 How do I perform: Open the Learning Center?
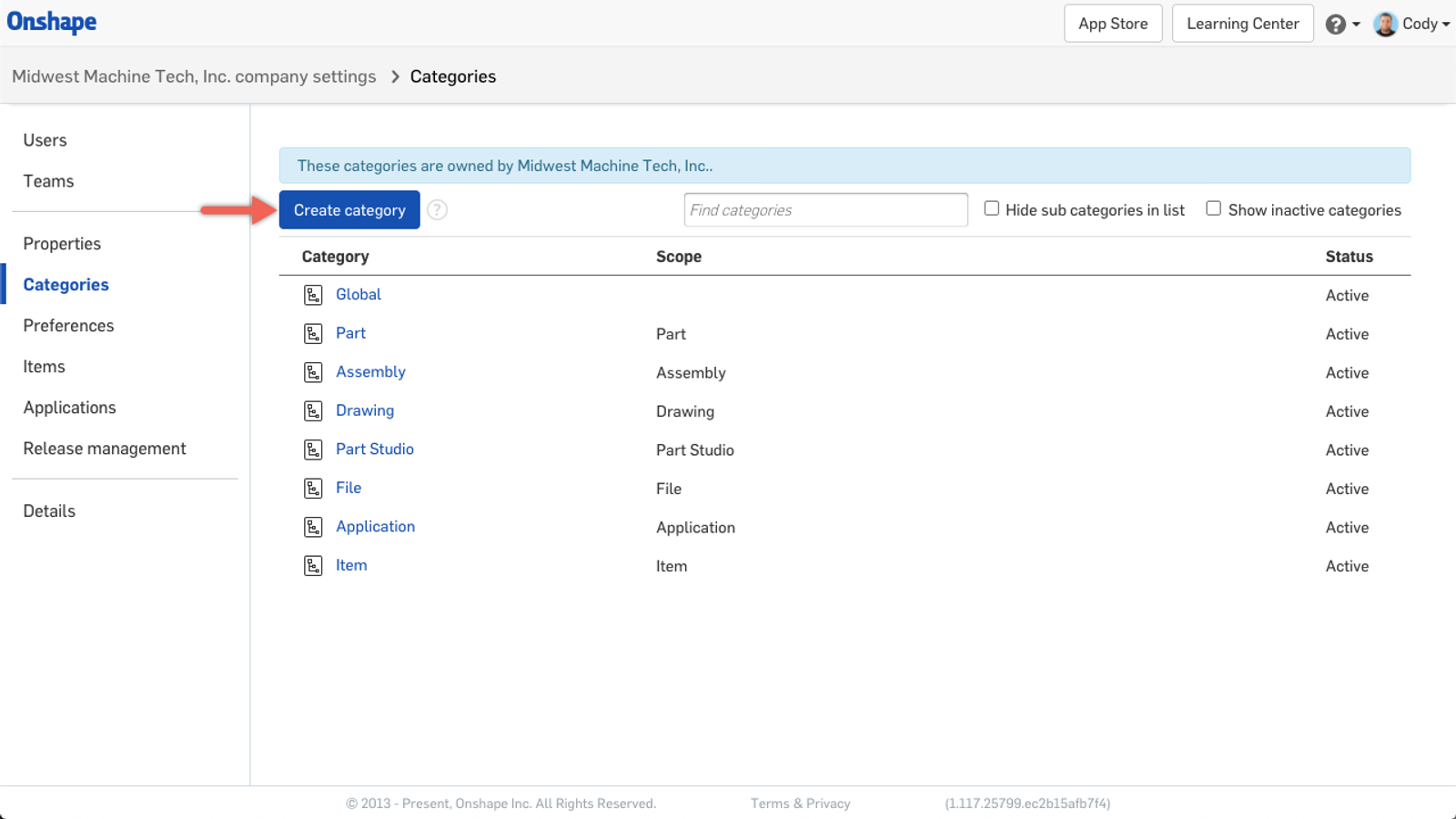(1242, 24)
